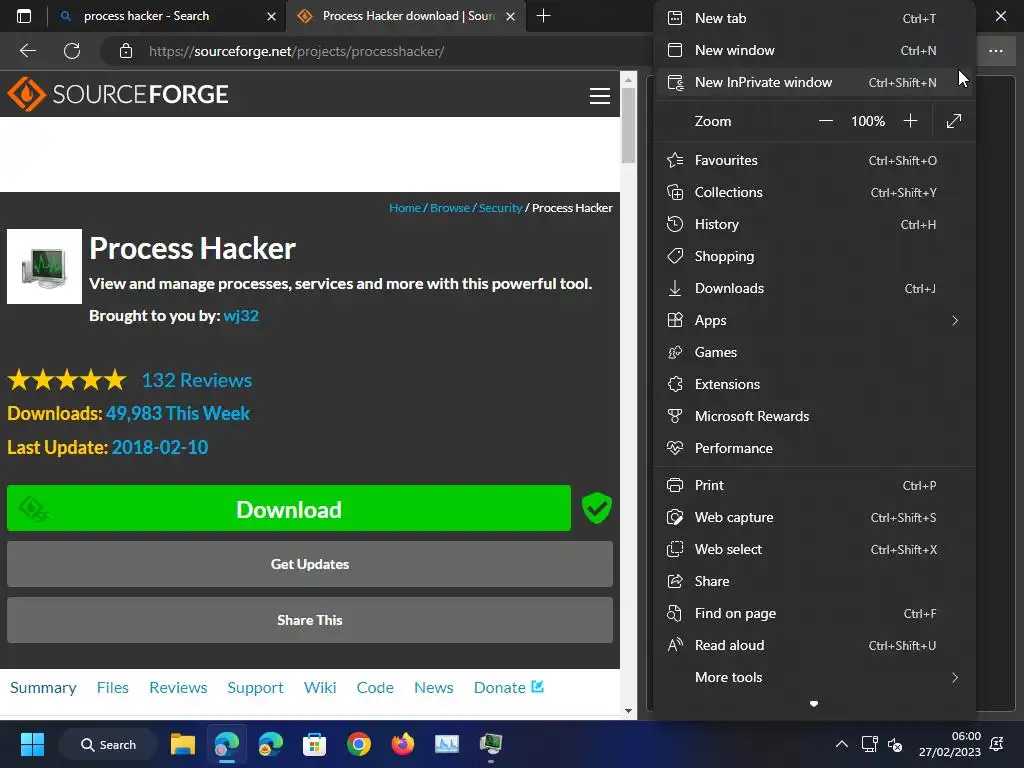Open Windows Start menu

[32, 744]
